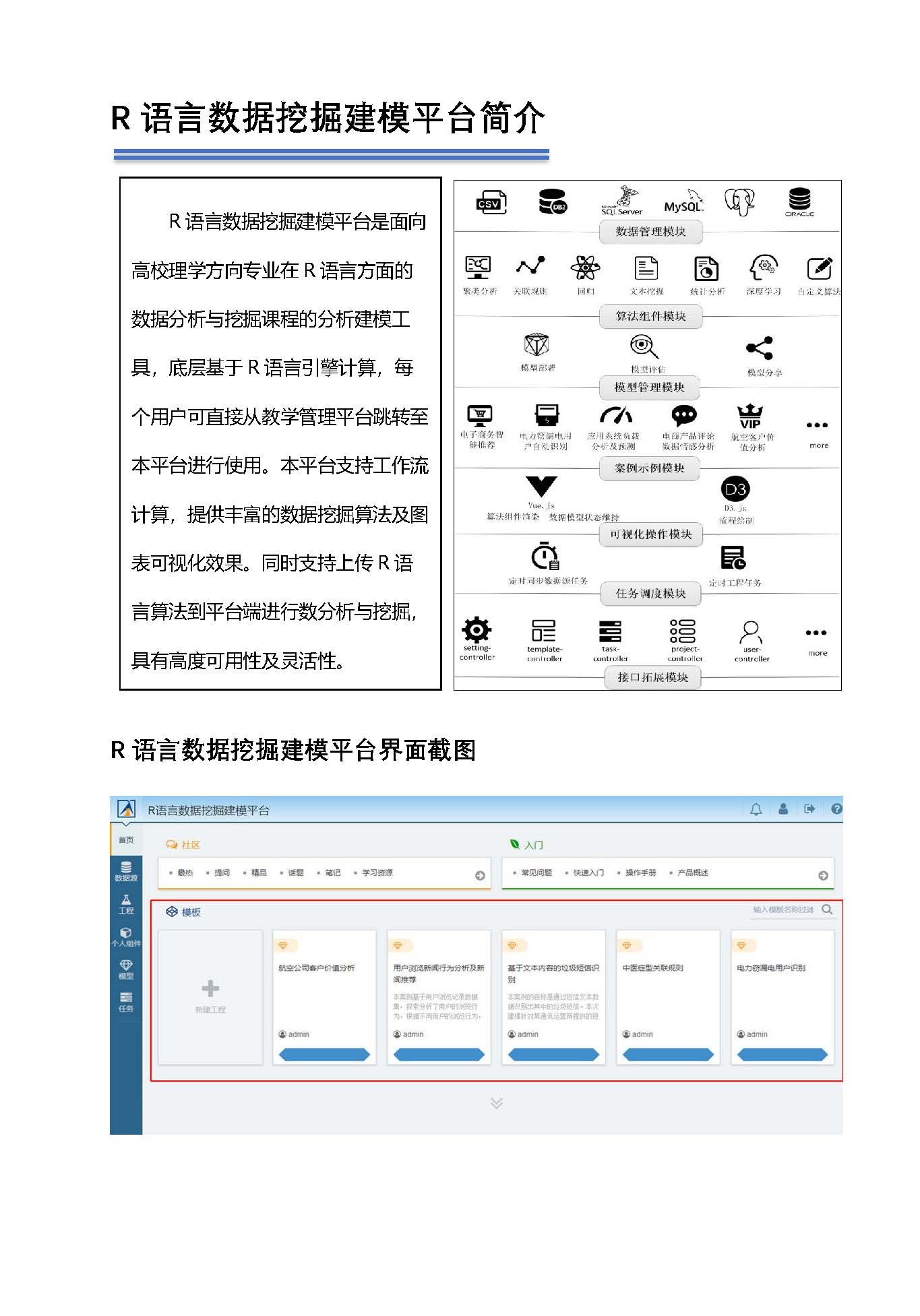The height and width of the screenshot is (1316, 920).
Task: Open the 电力窃漏电用户识别 template
Action: (783, 997)
